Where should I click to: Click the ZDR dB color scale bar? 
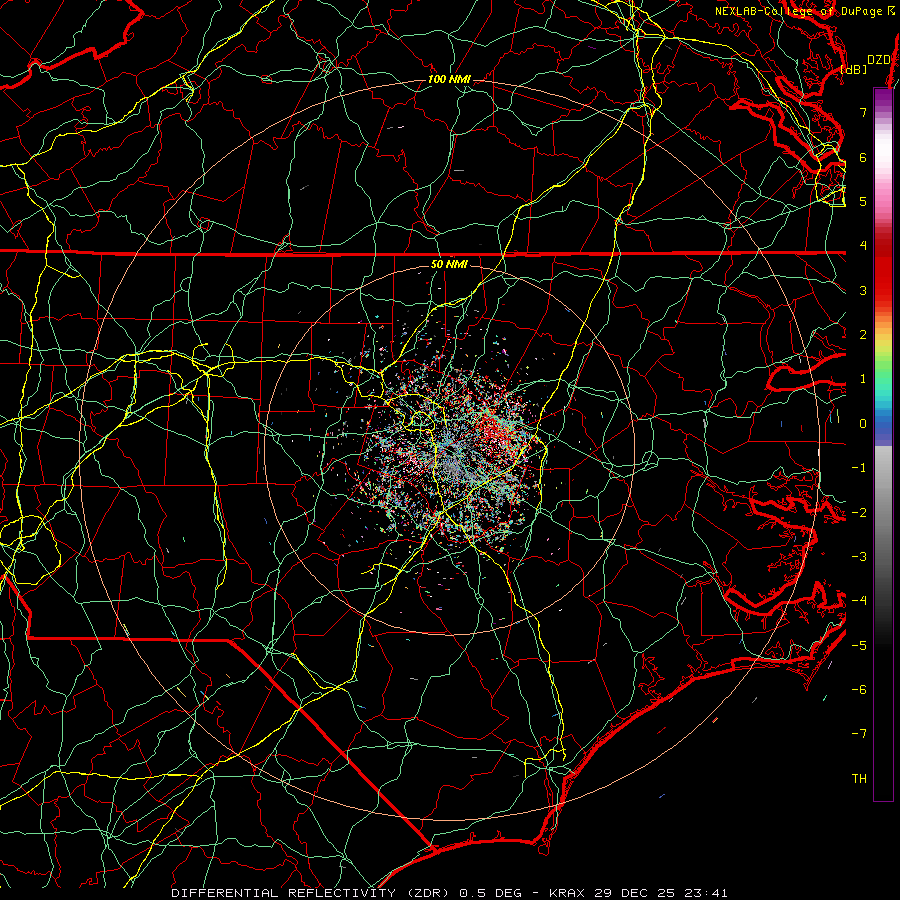click(883, 444)
